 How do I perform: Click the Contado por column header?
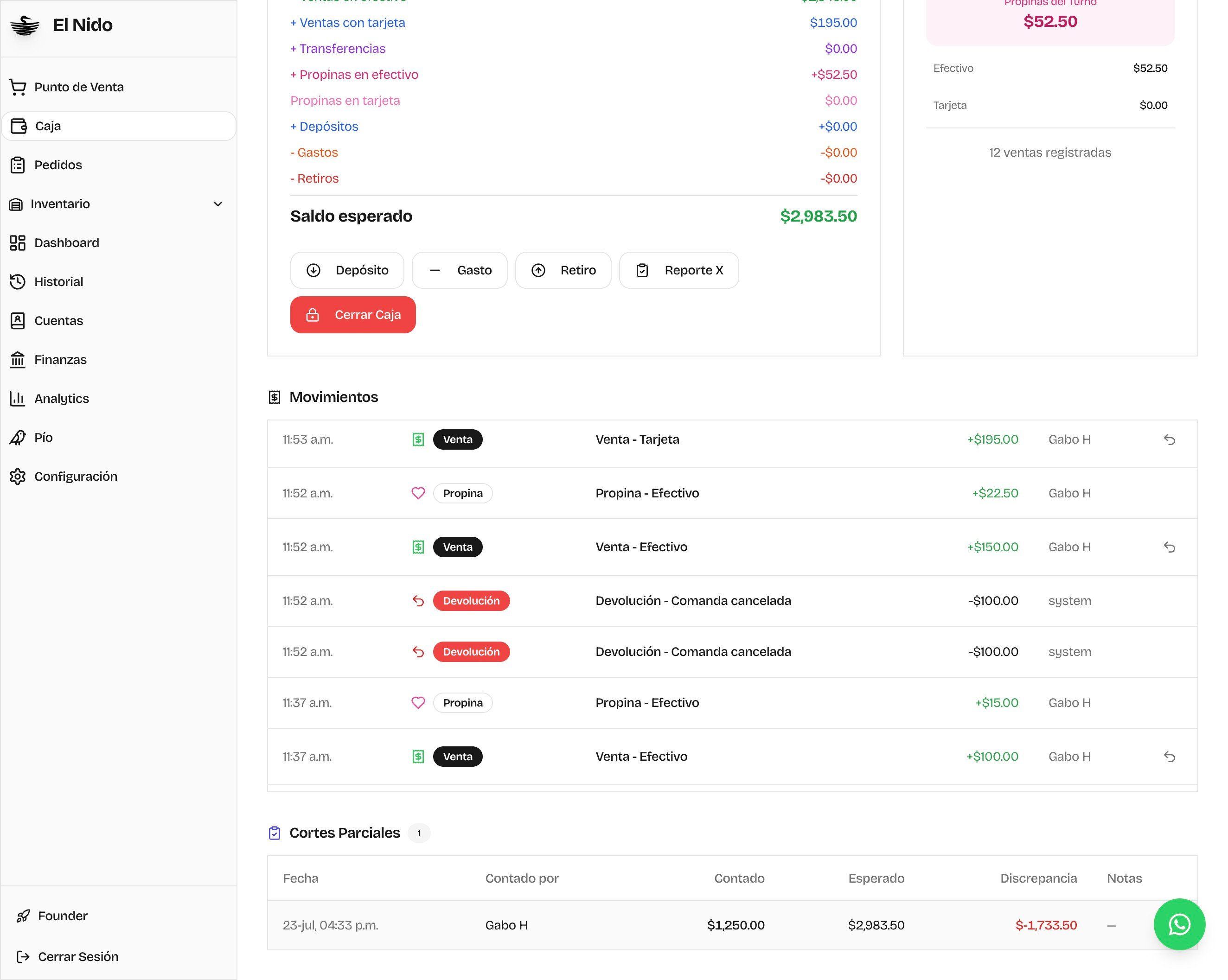[522, 878]
